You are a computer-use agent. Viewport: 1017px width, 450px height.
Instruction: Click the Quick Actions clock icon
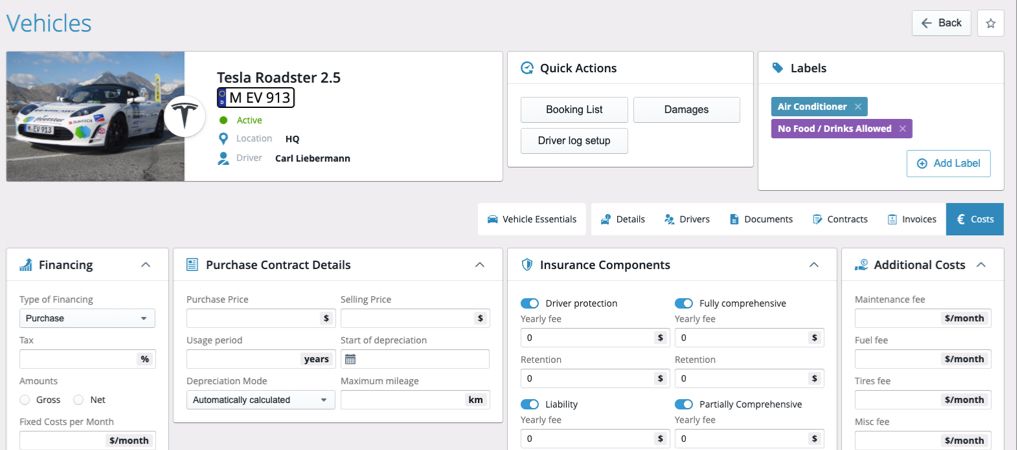click(x=527, y=68)
